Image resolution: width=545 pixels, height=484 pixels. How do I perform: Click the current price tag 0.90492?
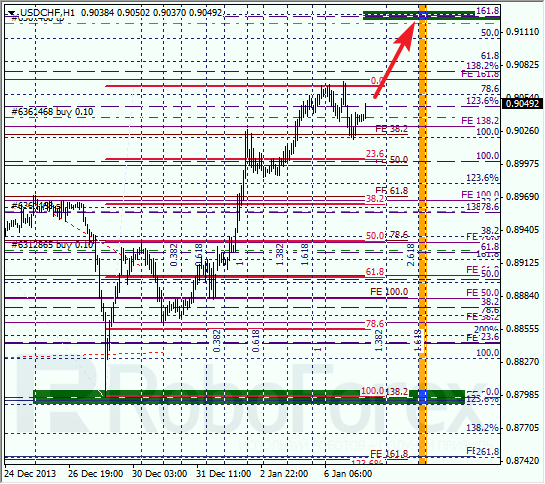click(x=522, y=104)
